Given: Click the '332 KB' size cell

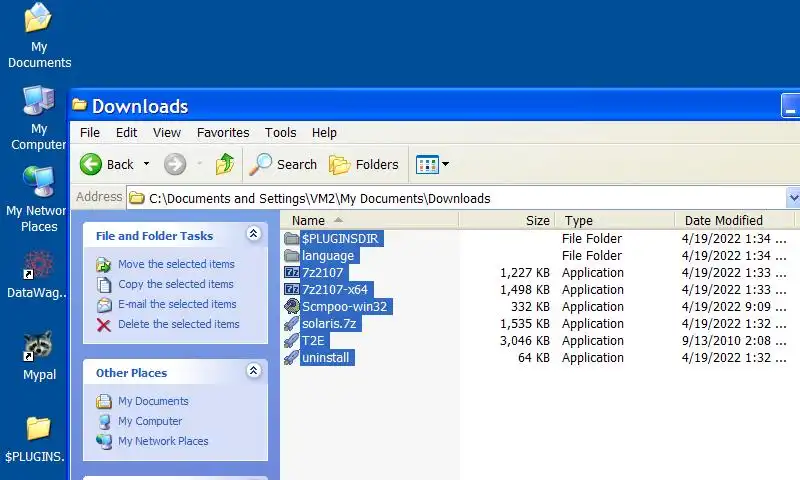Looking at the screenshot, I should [x=530, y=307].
